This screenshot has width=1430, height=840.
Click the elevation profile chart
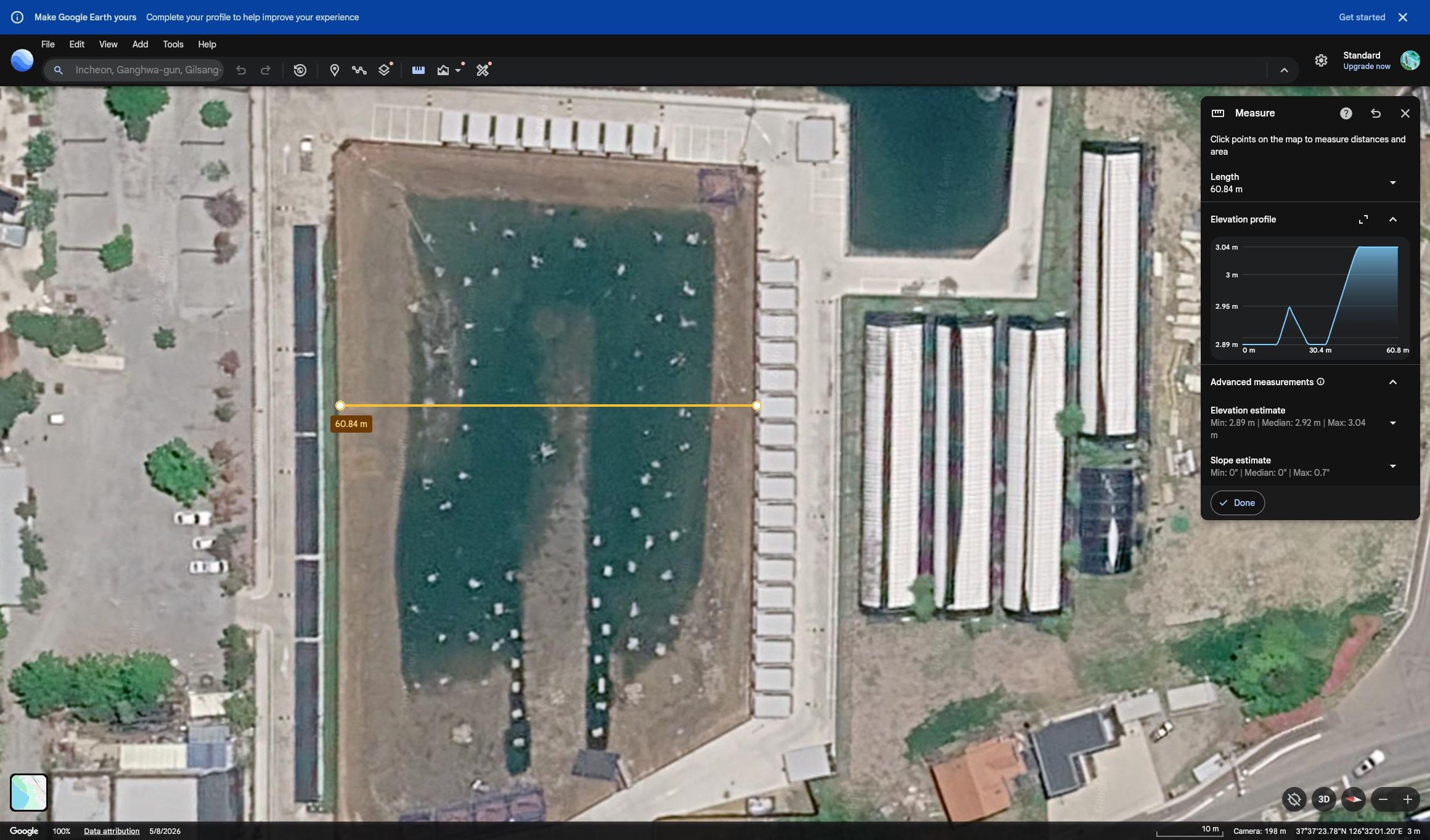click(1310, 299)
